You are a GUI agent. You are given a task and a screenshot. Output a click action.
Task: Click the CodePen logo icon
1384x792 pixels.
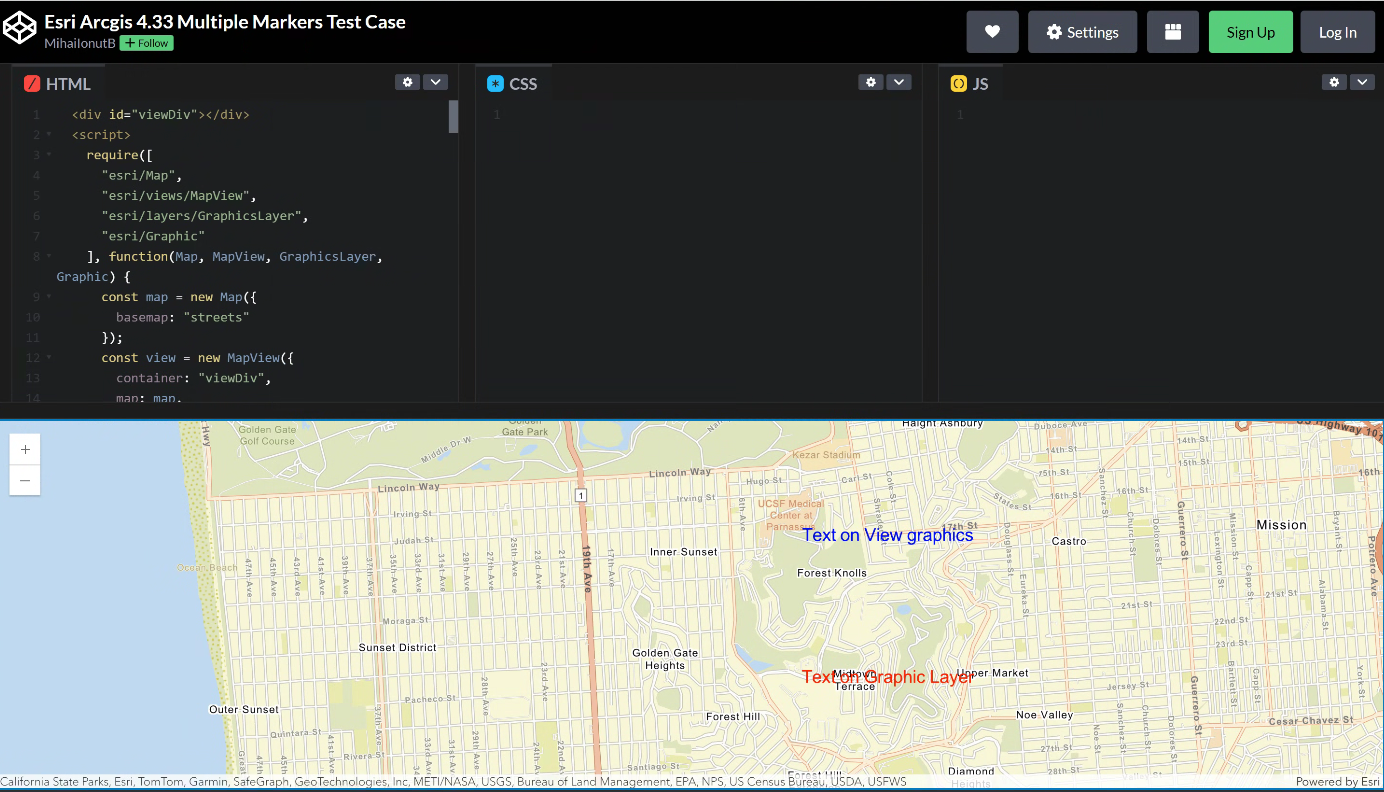[x=20, y=29]
